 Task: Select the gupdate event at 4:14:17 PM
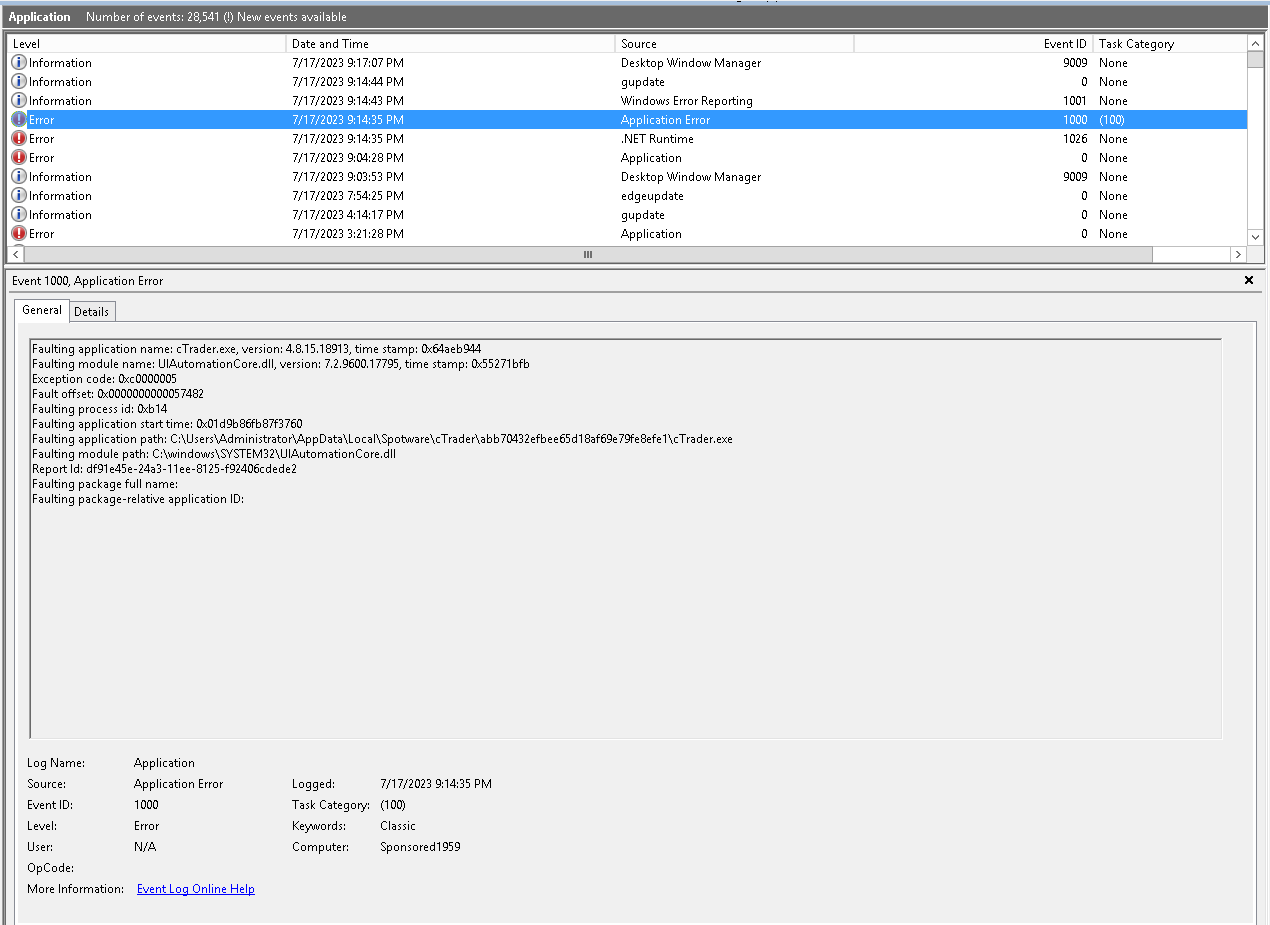627,215
